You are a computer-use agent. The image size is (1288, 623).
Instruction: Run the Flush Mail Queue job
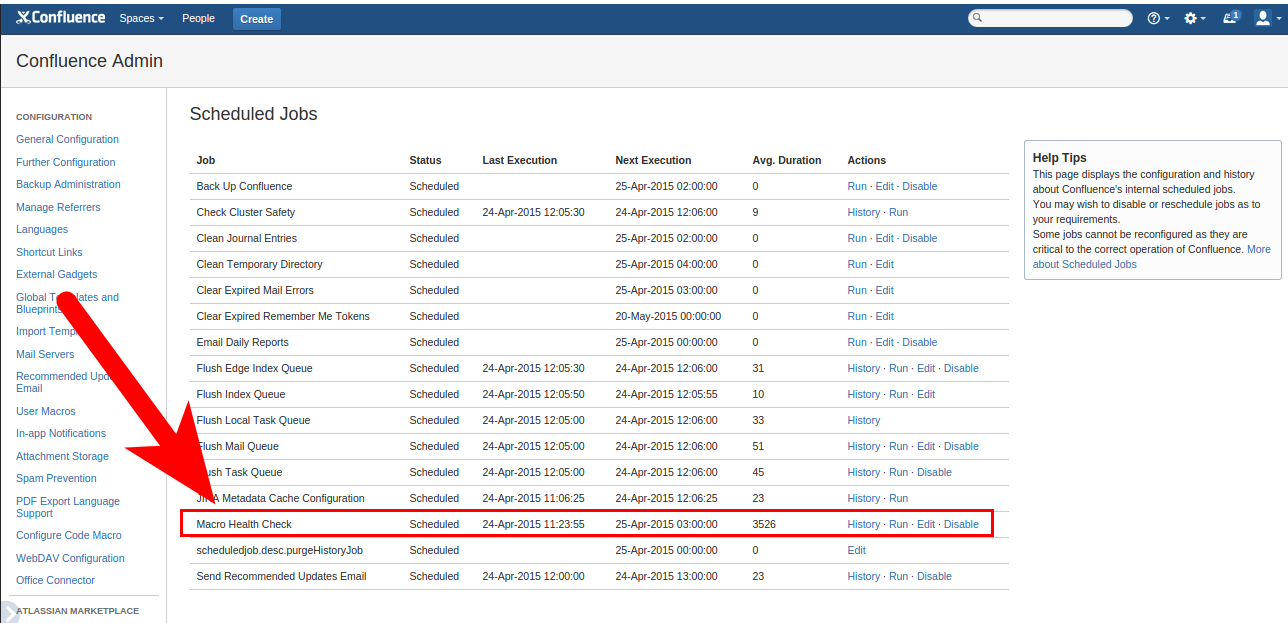tap(898, 447)
